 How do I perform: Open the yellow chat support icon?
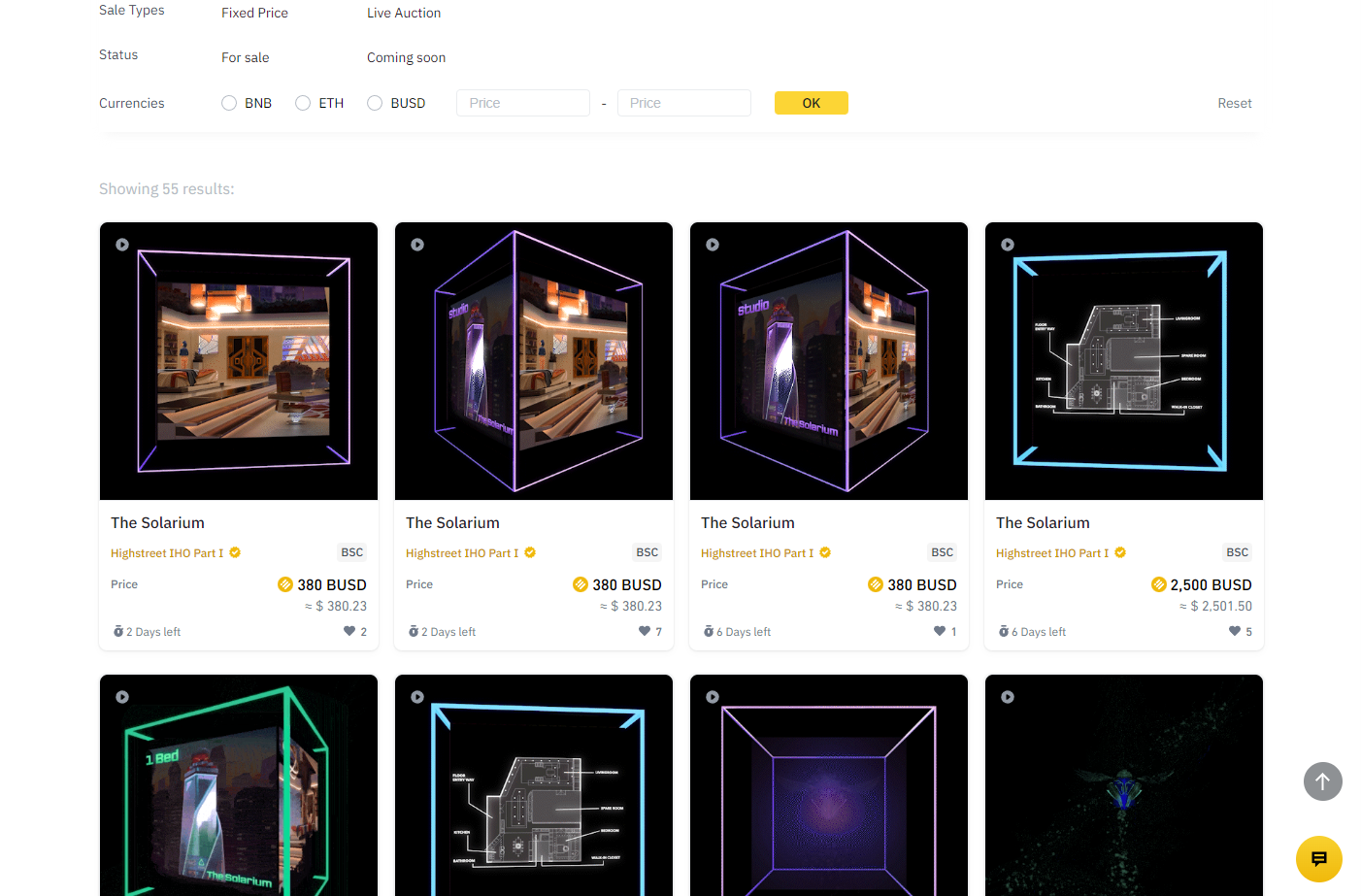point(1319,859)
